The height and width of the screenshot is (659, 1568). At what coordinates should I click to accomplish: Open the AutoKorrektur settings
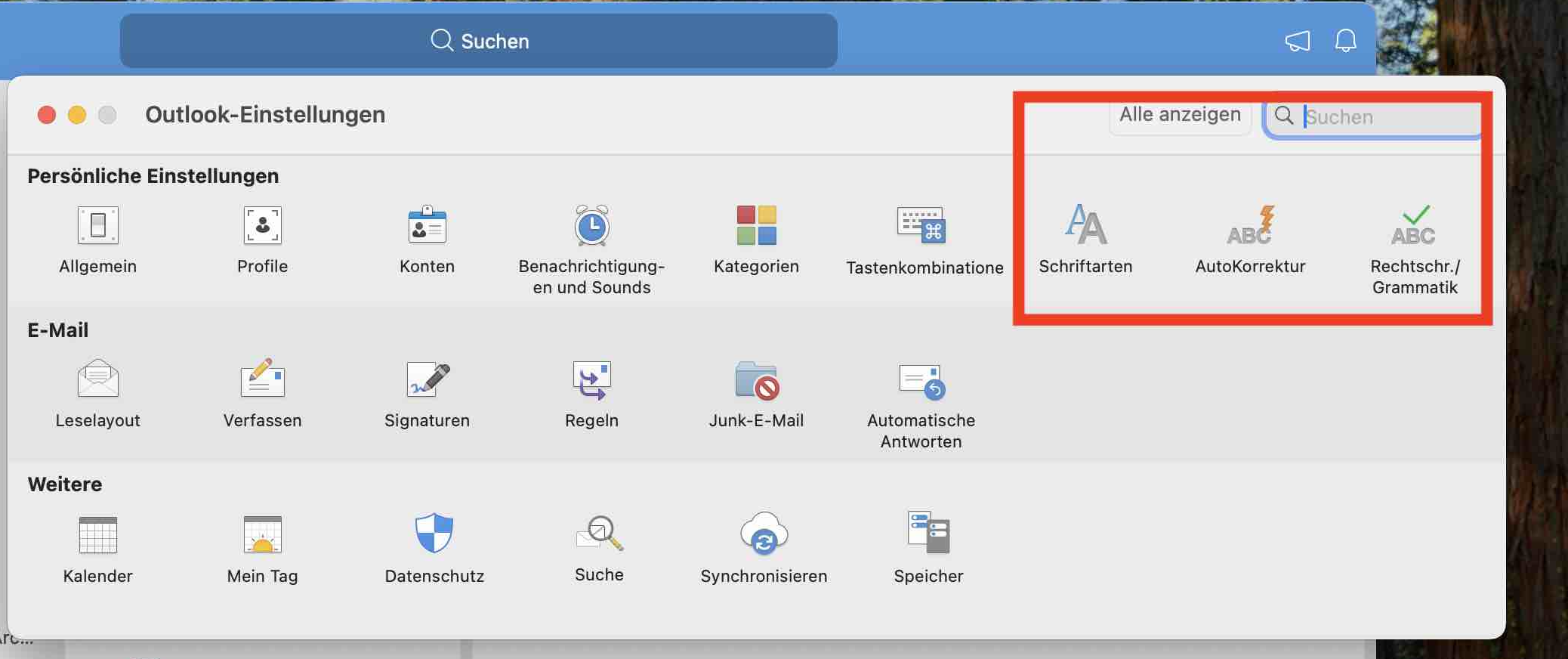(1250, 240)
